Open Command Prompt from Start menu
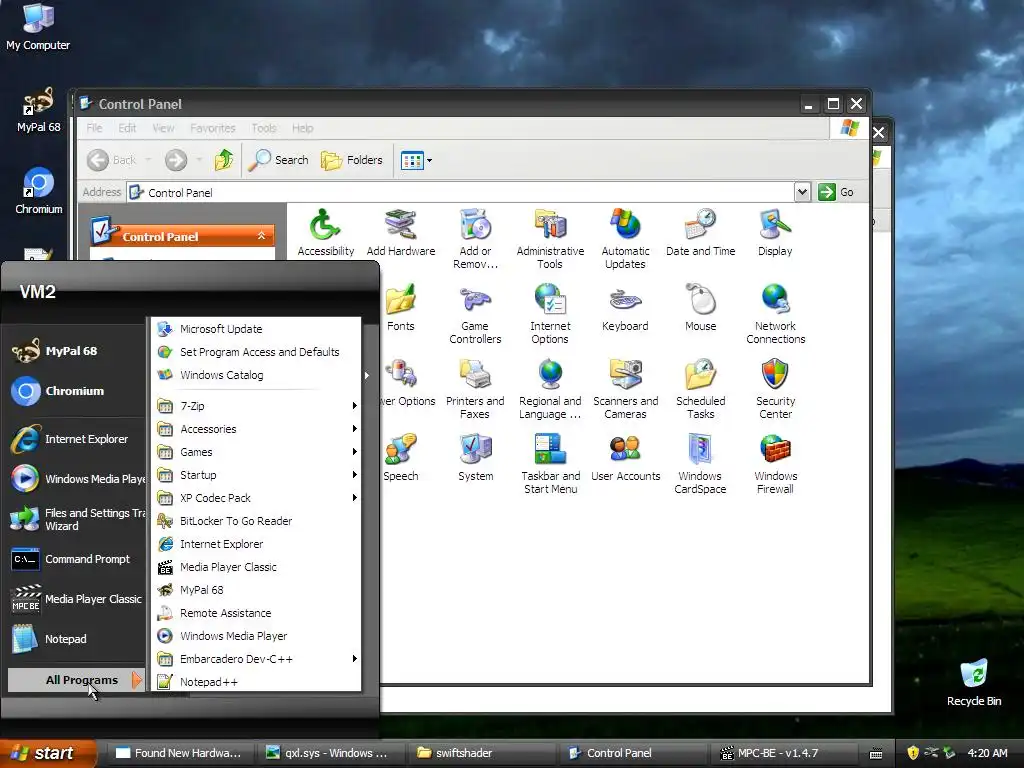 (76, 560)
